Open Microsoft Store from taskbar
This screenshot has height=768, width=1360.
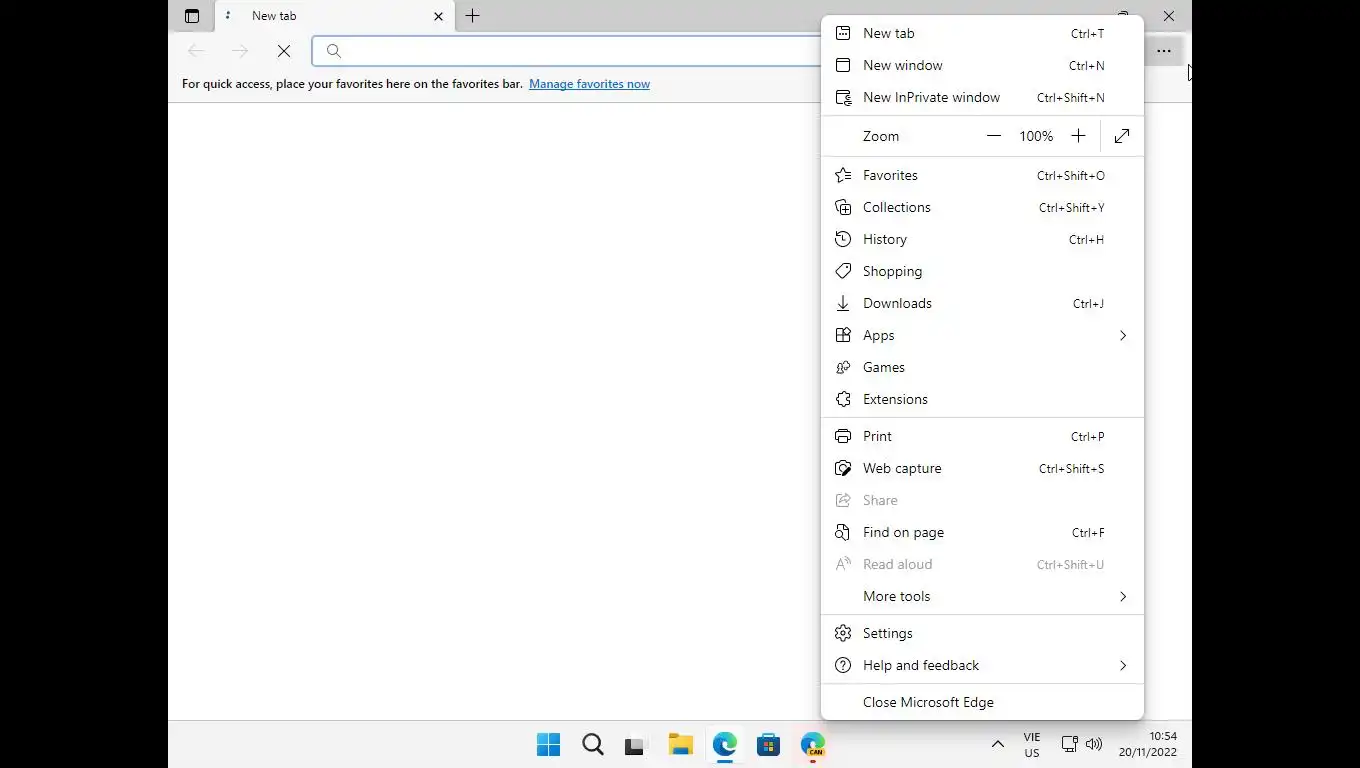(x=768, y=745)
